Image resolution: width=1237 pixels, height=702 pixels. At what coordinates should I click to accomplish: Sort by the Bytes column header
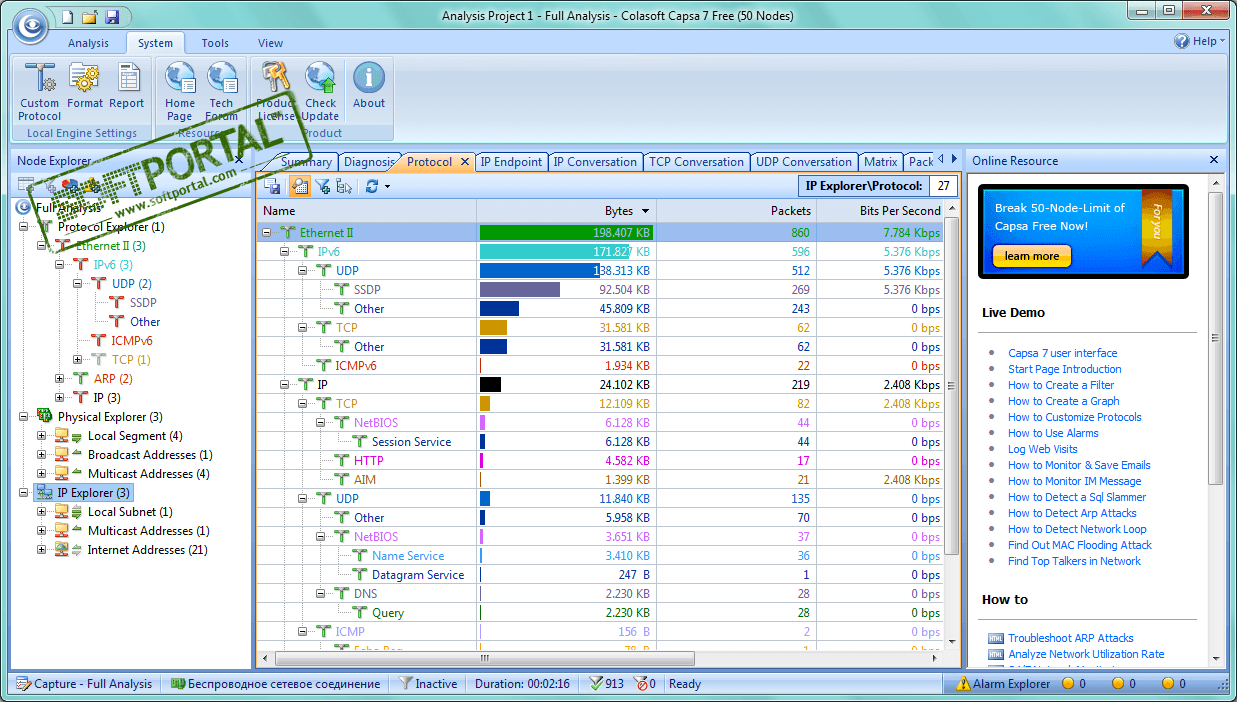pos(566,211)
